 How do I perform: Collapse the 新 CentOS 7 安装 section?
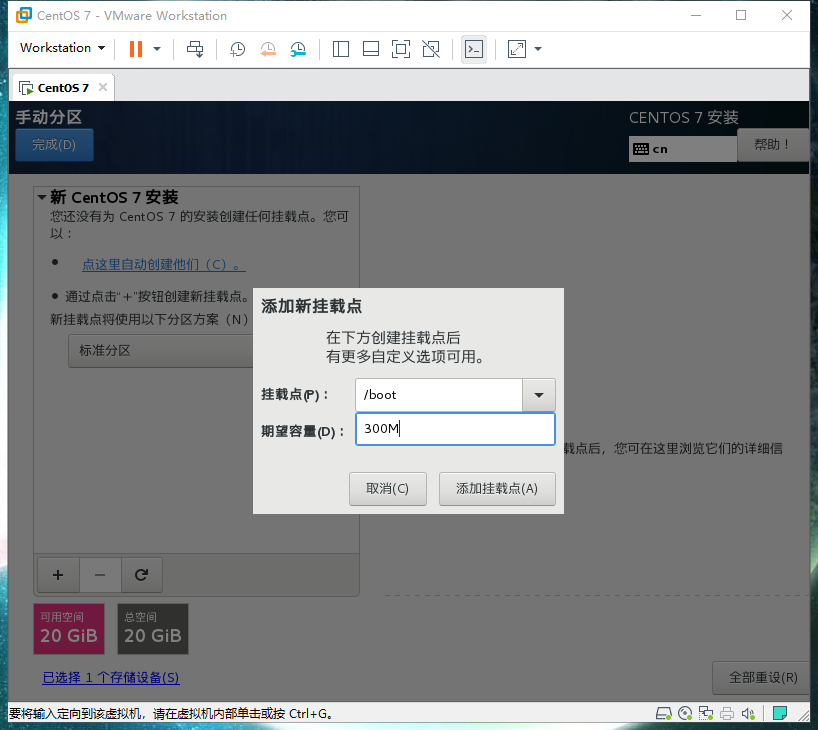point(42,197)
